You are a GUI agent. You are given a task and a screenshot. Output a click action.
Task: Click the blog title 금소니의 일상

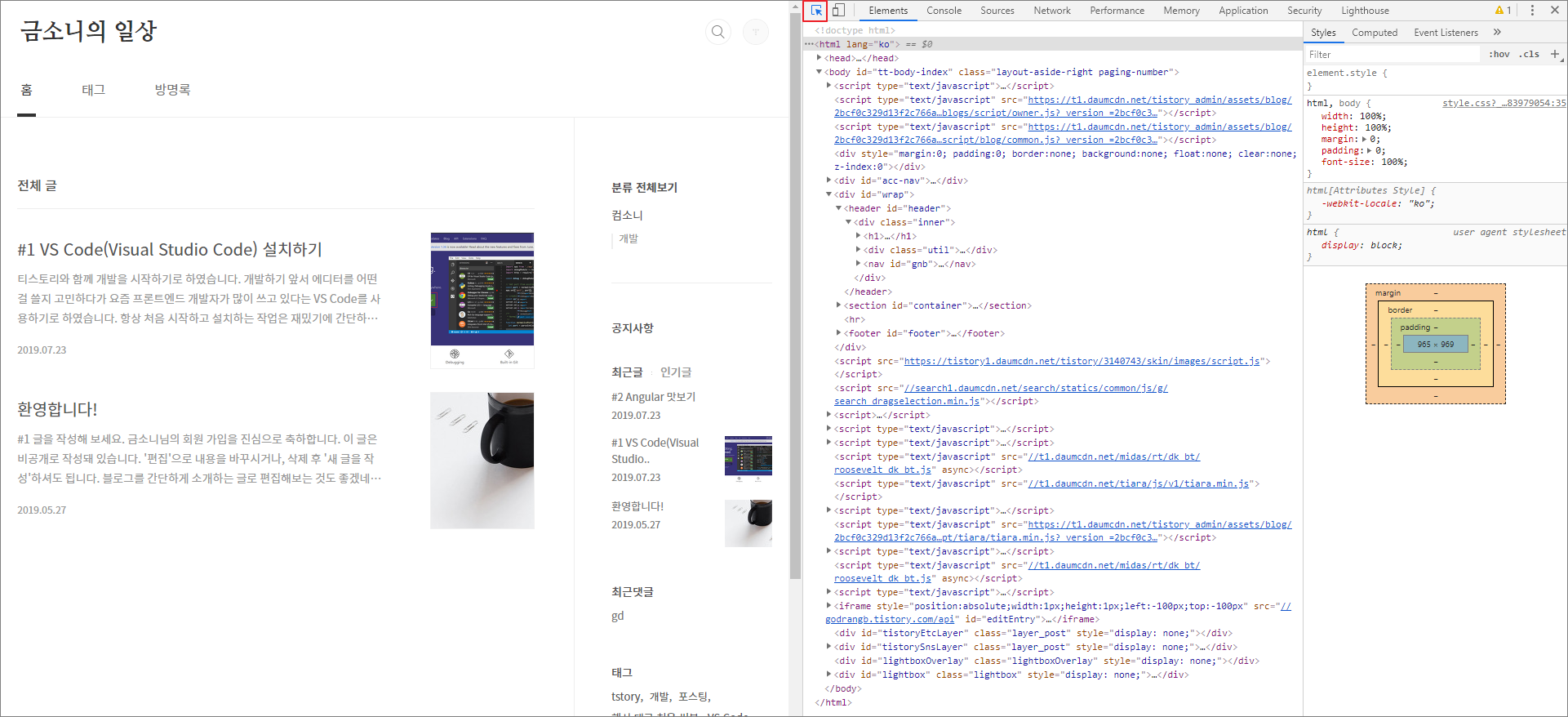pyautogui.click(x=88, y=31)
